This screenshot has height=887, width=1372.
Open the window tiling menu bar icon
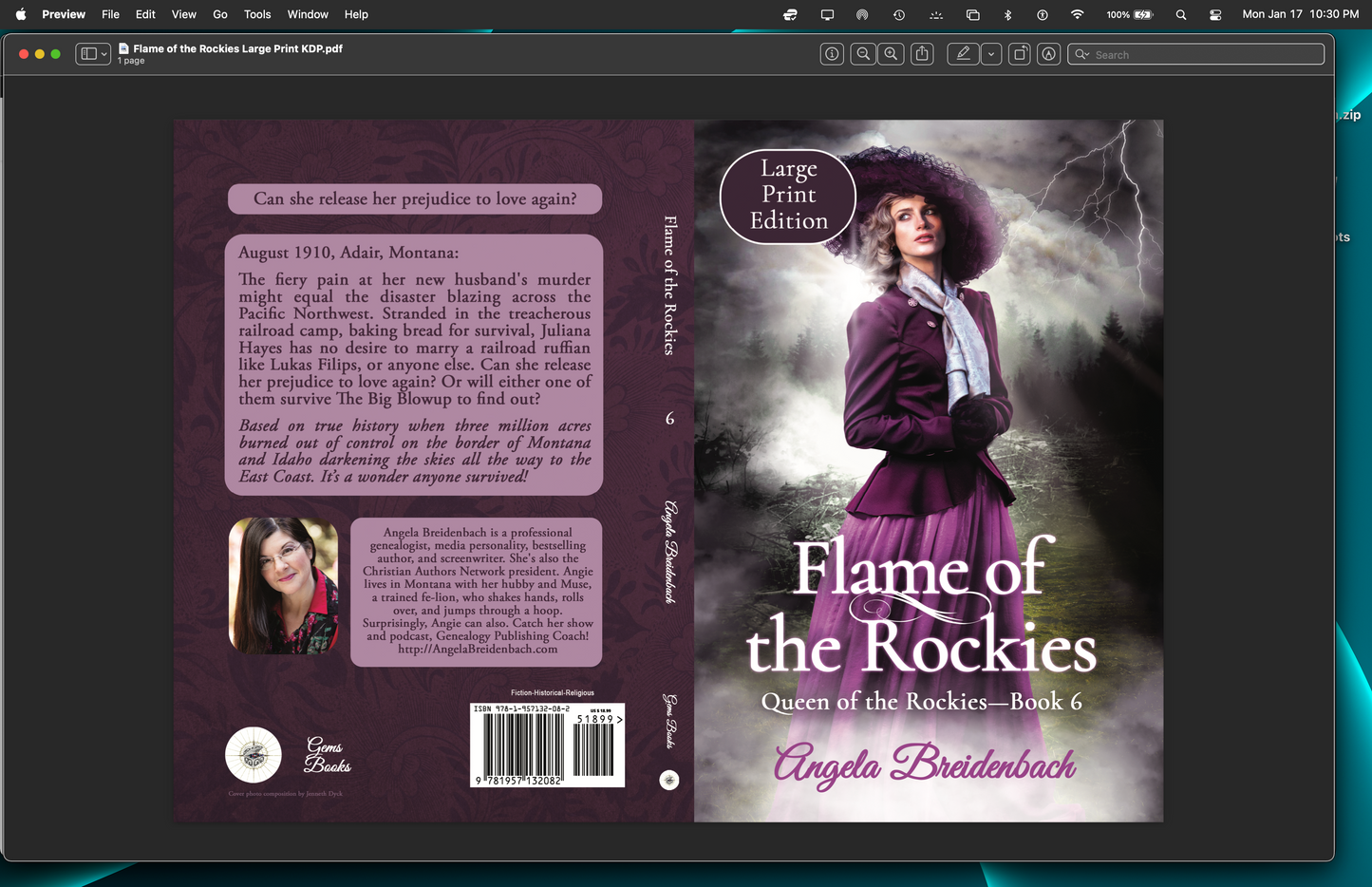972,14
